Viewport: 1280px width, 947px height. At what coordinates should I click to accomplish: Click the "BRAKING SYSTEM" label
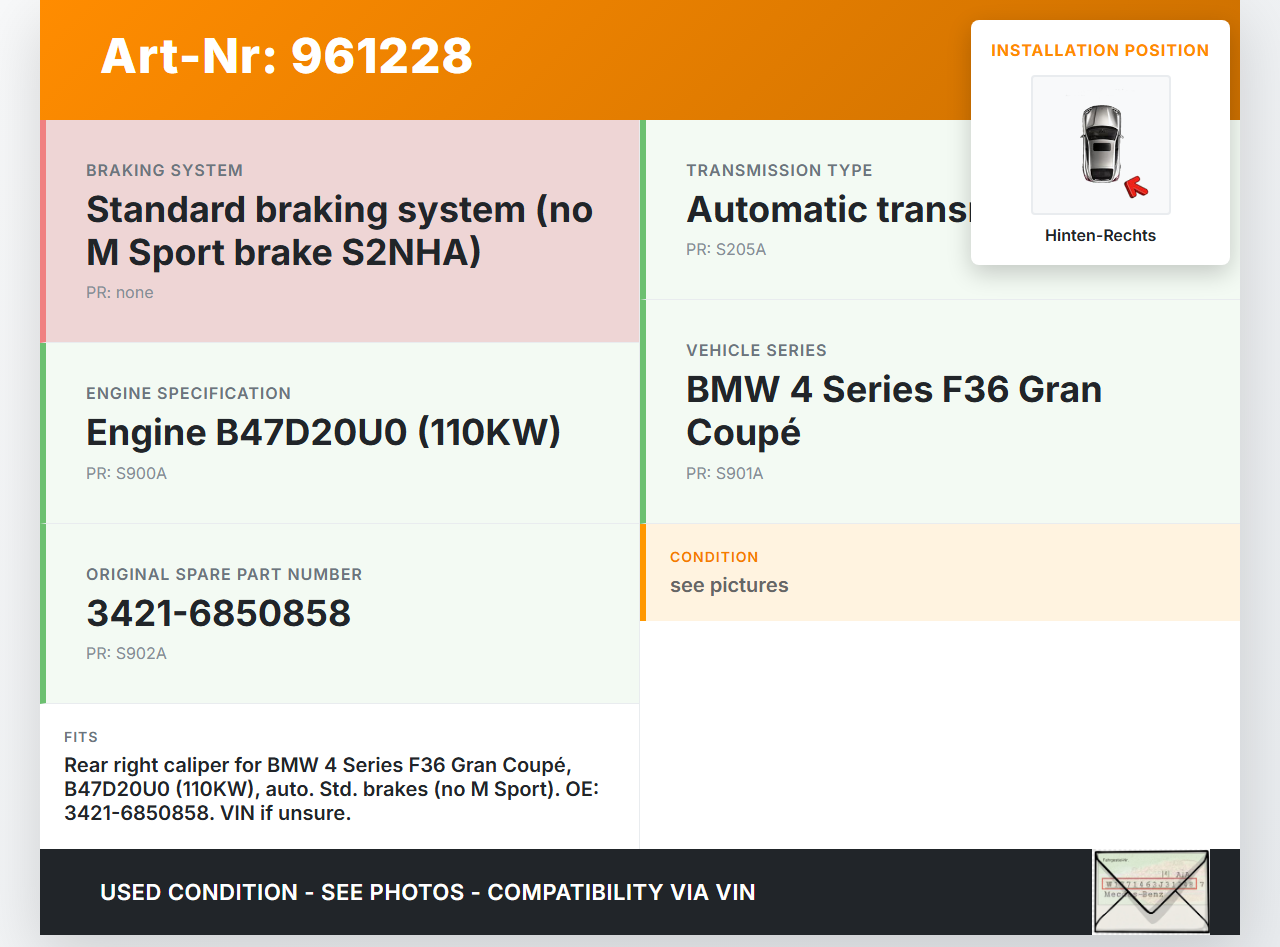[165, 171]
